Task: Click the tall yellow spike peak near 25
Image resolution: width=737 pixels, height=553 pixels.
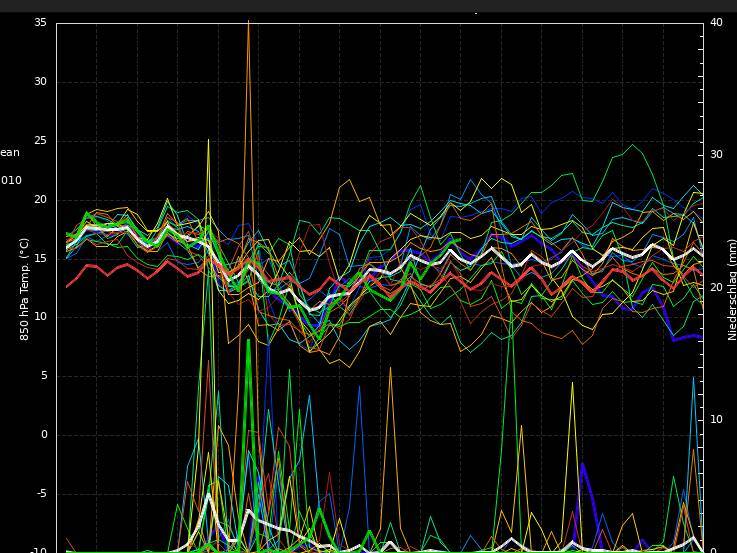Action: [x=208, y=140]
